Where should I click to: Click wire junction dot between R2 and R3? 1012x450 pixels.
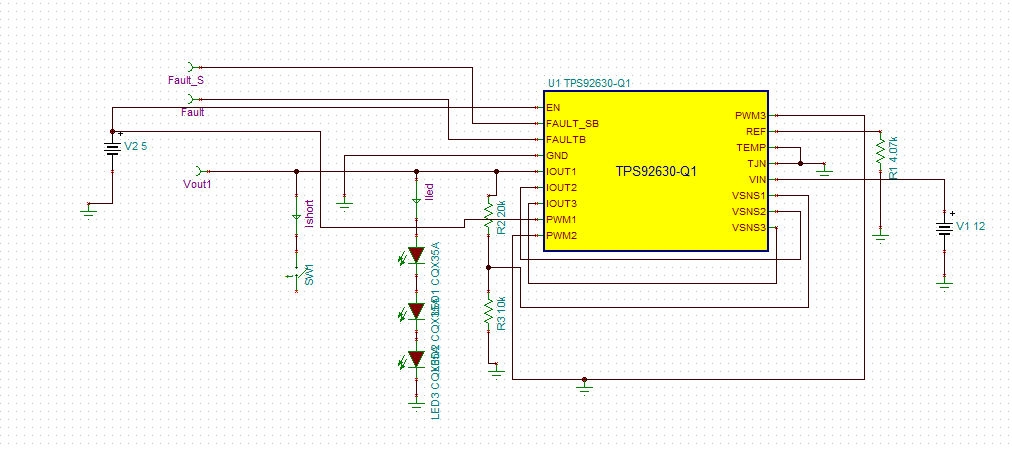coord(489,267)
